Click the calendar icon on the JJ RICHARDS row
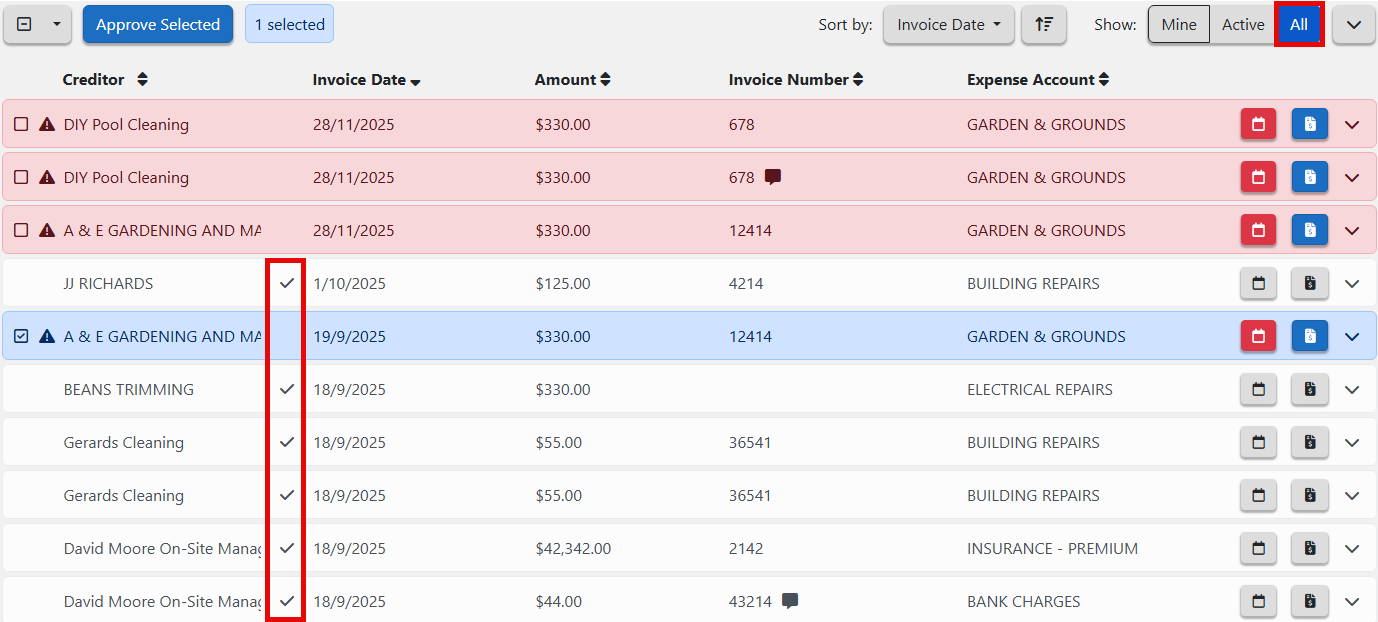 (x=1258, y=284)
